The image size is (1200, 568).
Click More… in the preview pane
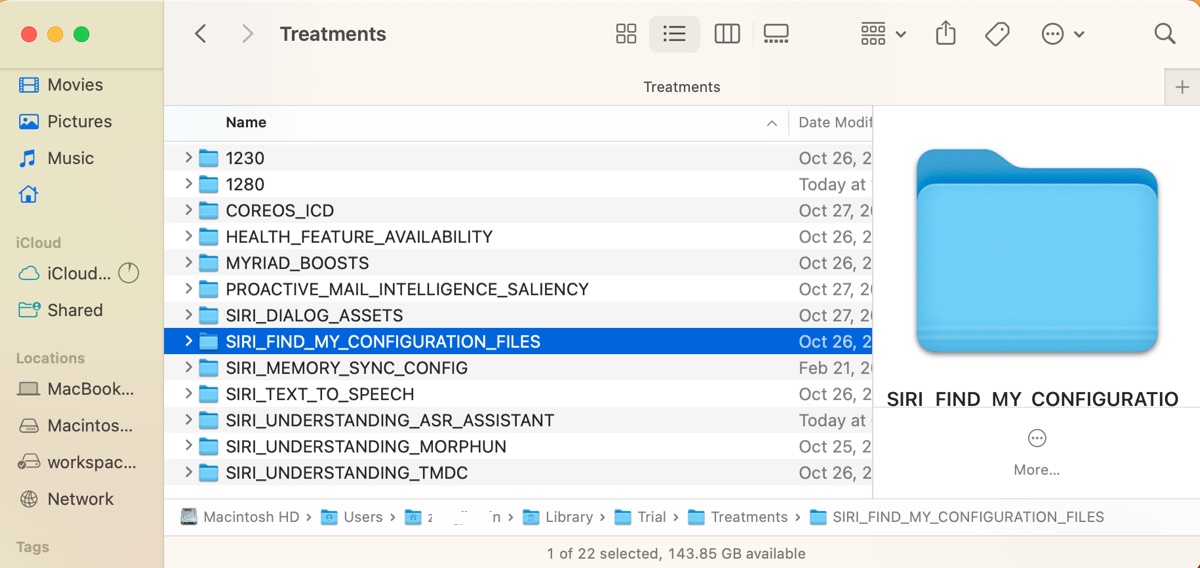(x=1036, y=453)
